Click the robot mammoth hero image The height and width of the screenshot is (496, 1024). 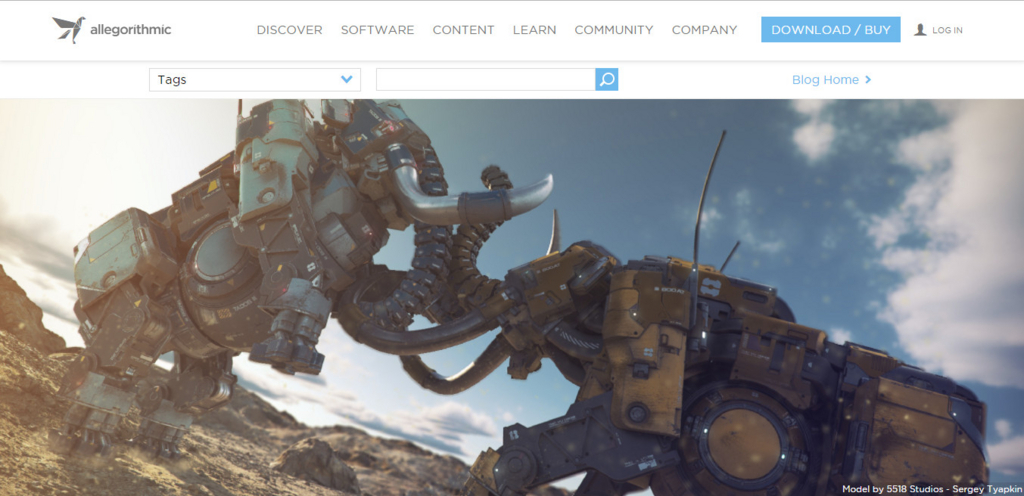(x=512, y=298)
